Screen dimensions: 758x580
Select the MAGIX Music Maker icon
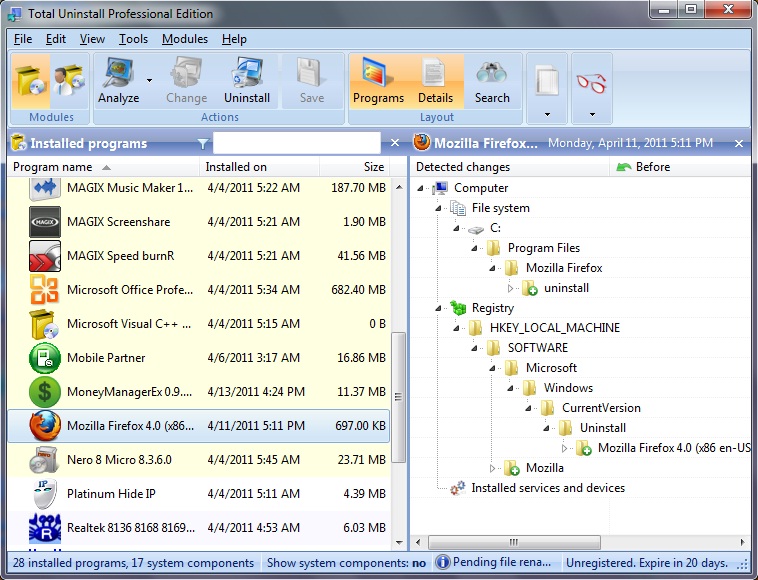coord(44,188)
